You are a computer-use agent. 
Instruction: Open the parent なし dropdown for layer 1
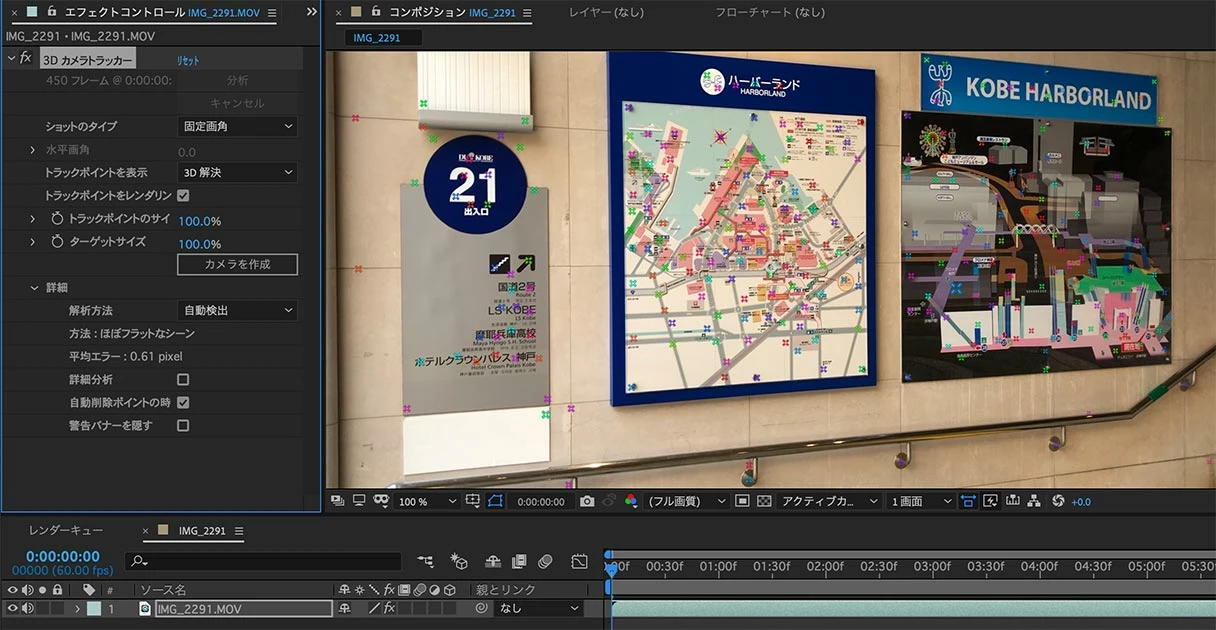point(539,608)
